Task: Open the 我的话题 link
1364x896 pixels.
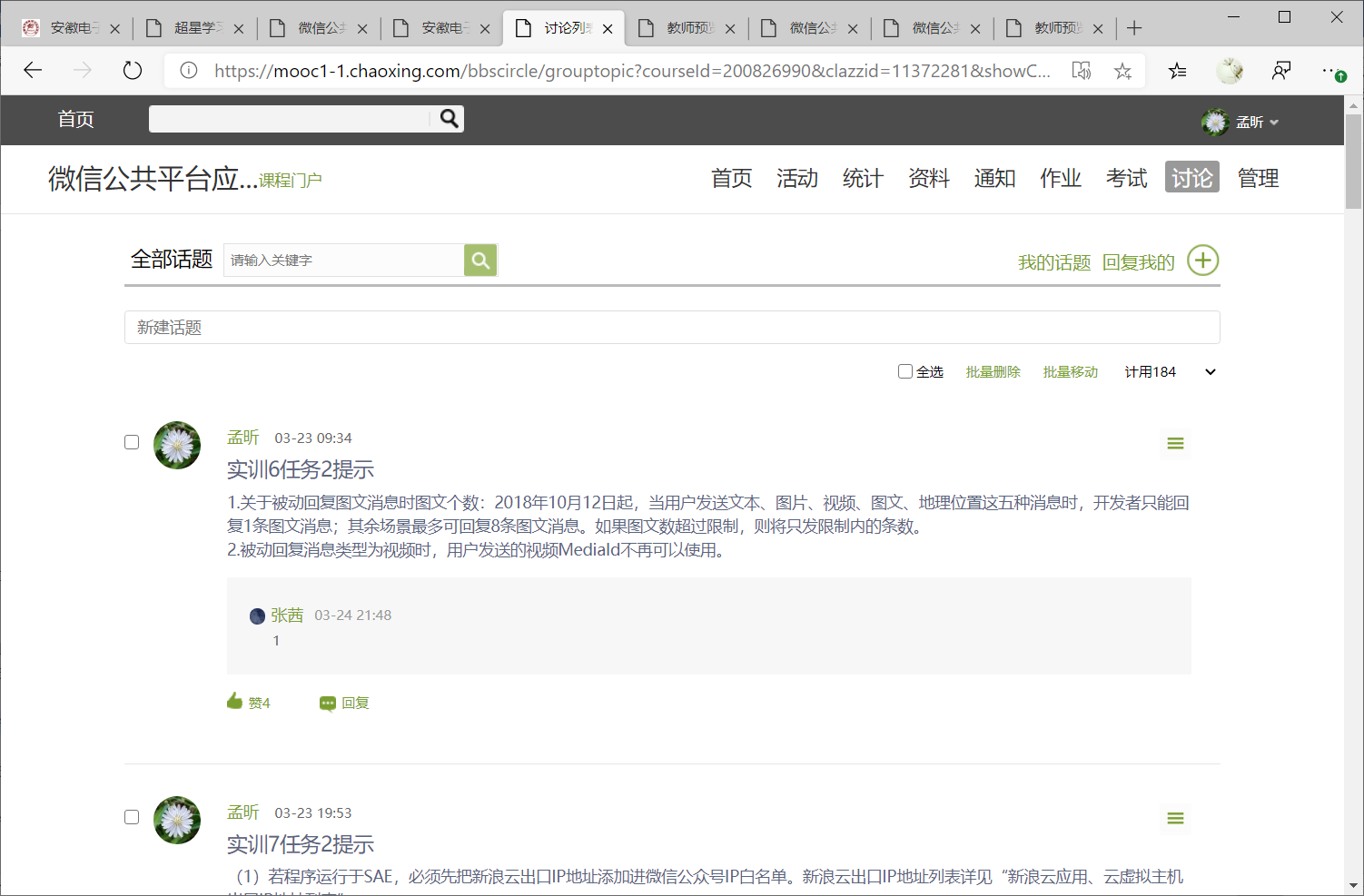Action: pyautogui.click(x=1053, y=262)
